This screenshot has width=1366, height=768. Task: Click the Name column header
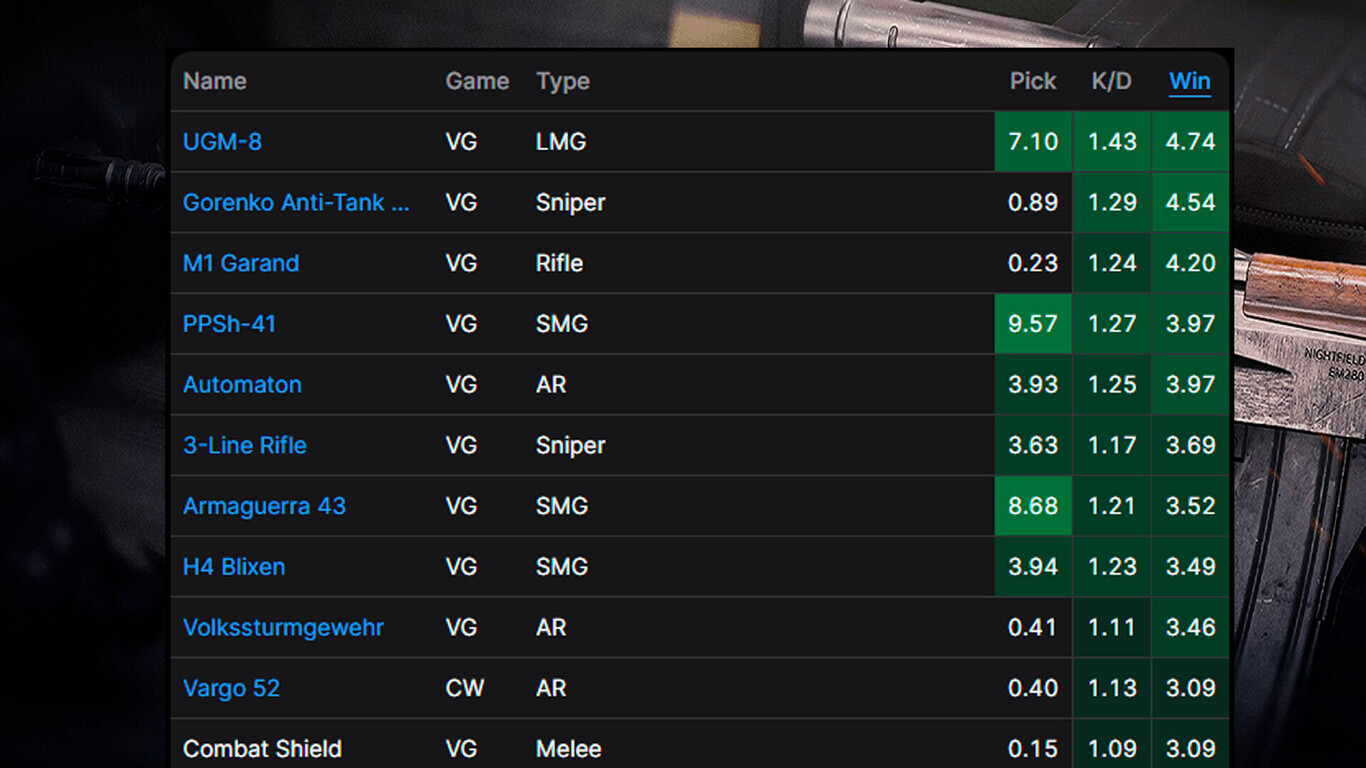click(x=215, y=81)
